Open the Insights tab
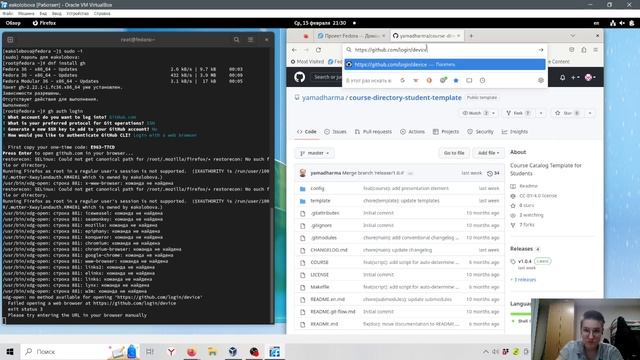The image size is (640, 360). pyautogui.click(x=515, y=132)
